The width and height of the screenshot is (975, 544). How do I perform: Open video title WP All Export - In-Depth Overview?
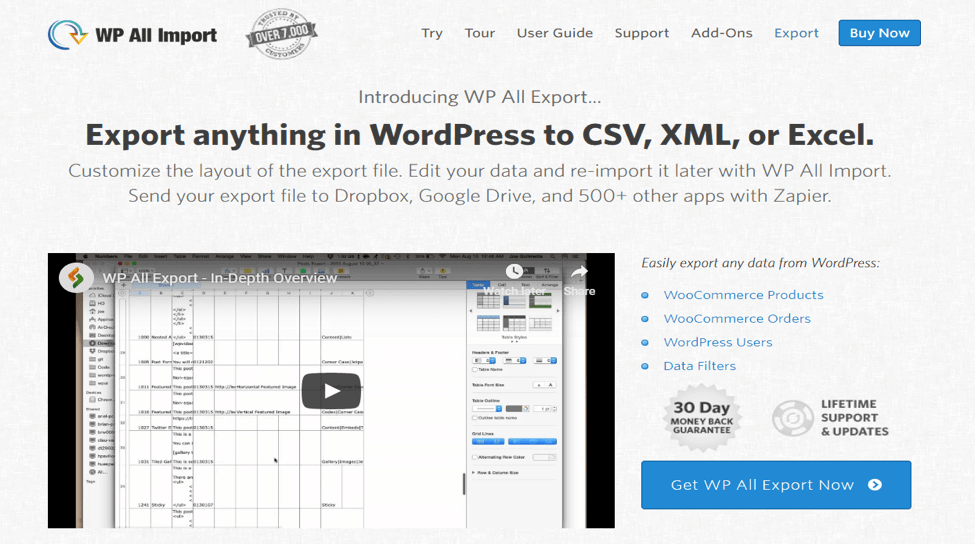click(x=219, y=278)
